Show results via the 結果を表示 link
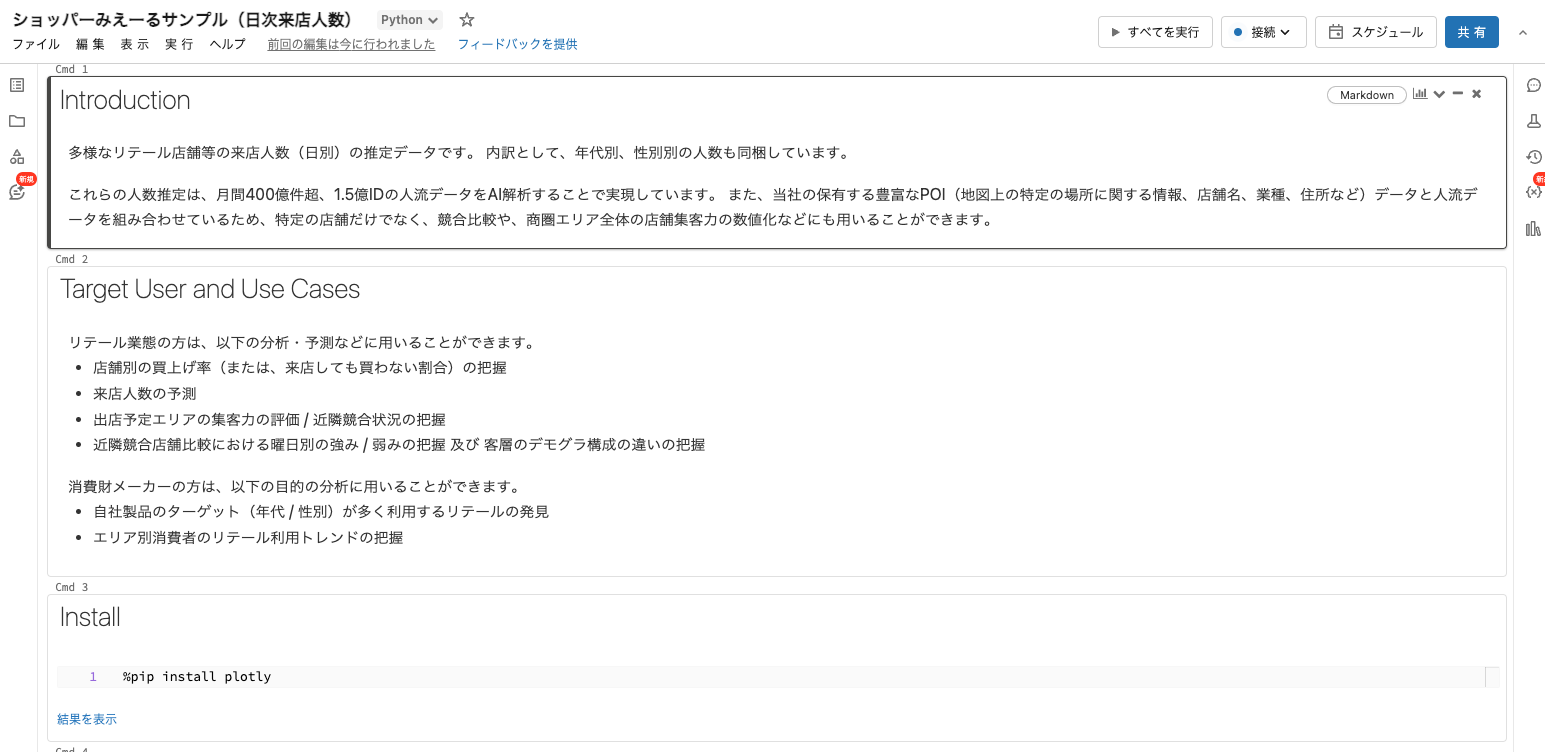The image size is (1545, 752). click(x=86, y=718)
